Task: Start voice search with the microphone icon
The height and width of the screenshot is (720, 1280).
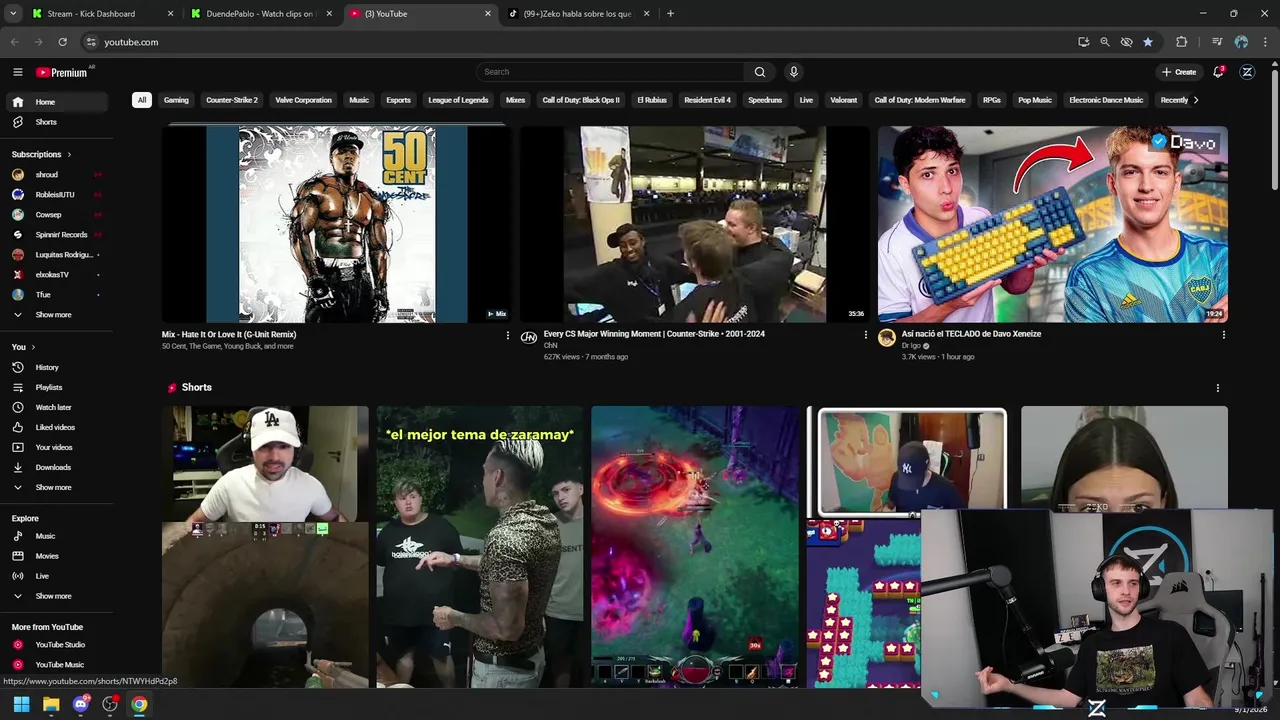Action: click(794, 72)
